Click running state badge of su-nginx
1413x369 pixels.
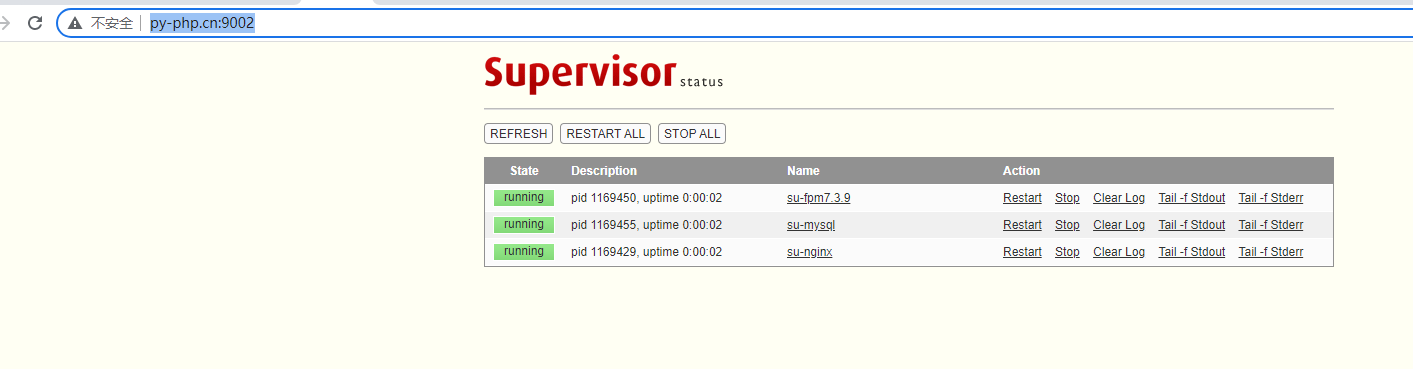click(x=524, y=252)
